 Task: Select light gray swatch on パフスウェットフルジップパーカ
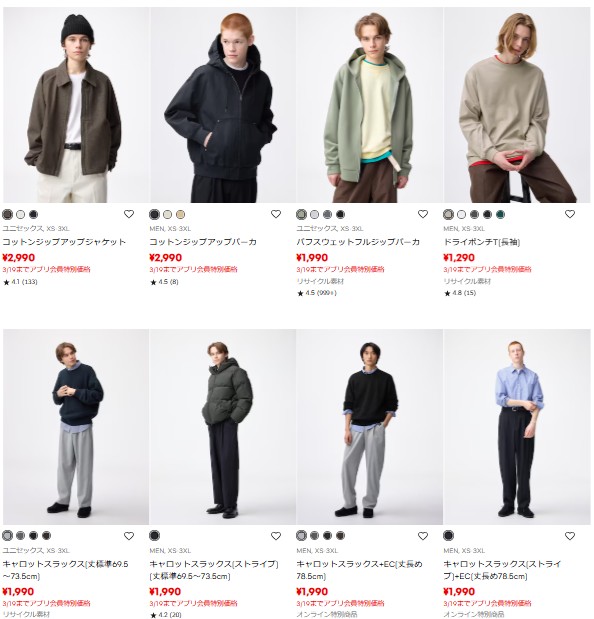(x=314, y=214)
